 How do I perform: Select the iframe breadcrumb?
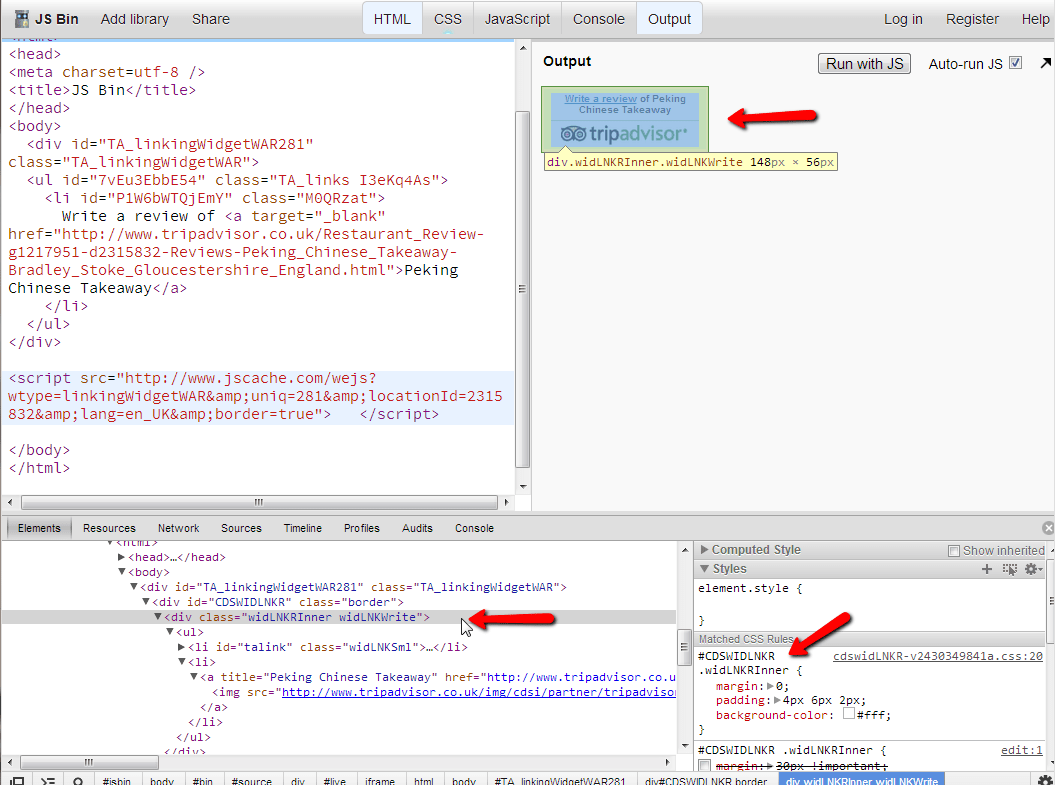point(379,781)
